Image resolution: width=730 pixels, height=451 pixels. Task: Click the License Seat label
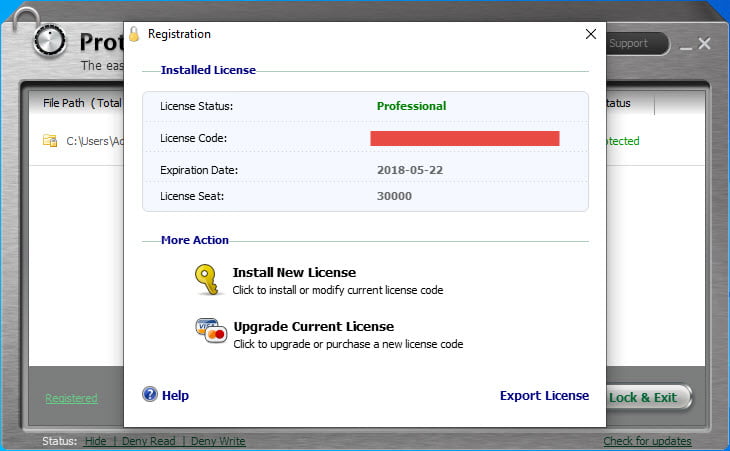pos(192,196)
